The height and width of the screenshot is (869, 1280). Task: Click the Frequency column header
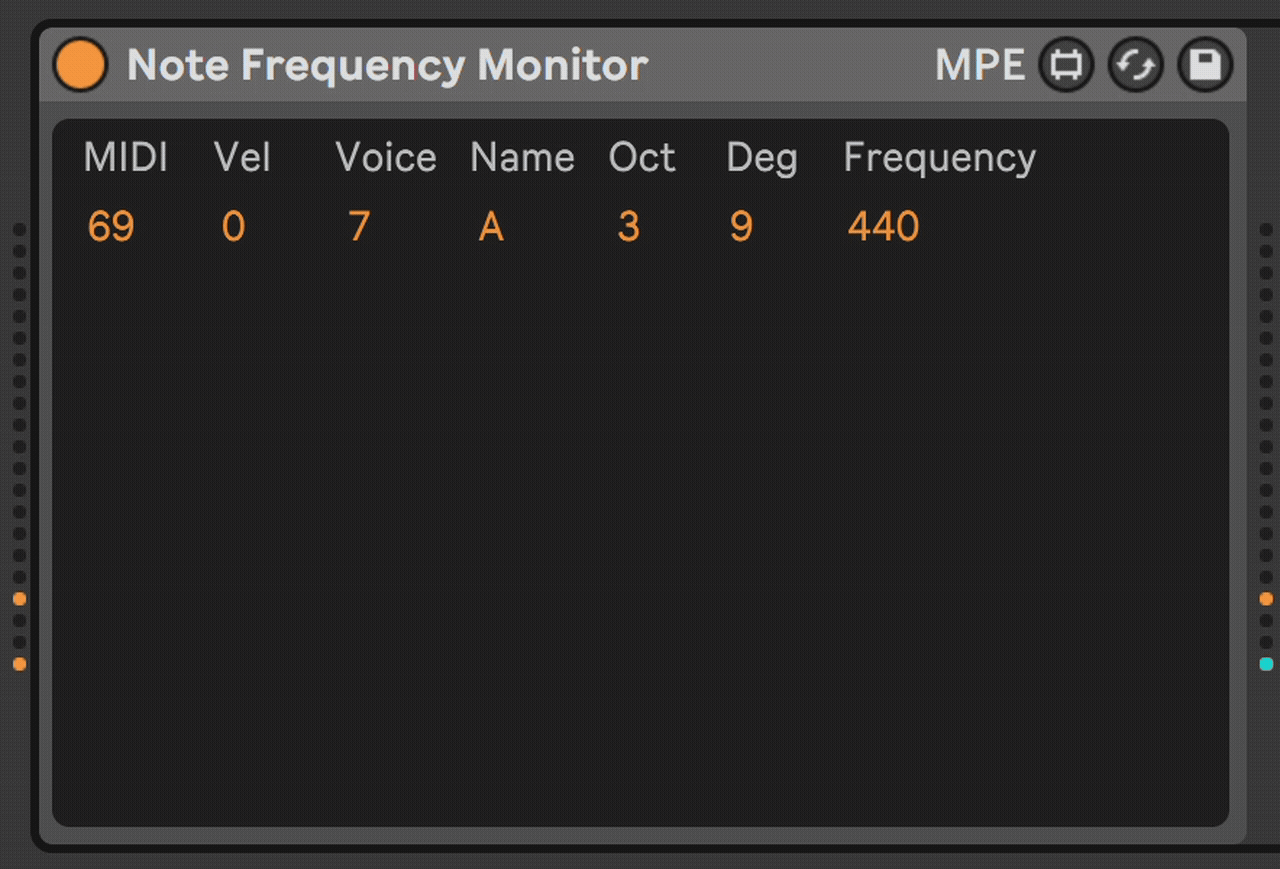[939, 158]
